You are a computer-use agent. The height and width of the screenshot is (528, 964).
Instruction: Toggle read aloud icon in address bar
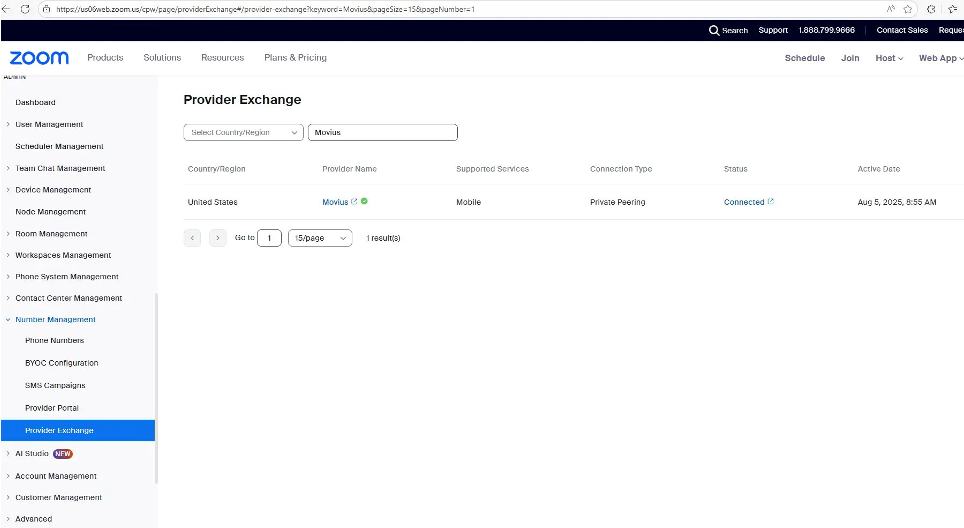click(890, 9)
